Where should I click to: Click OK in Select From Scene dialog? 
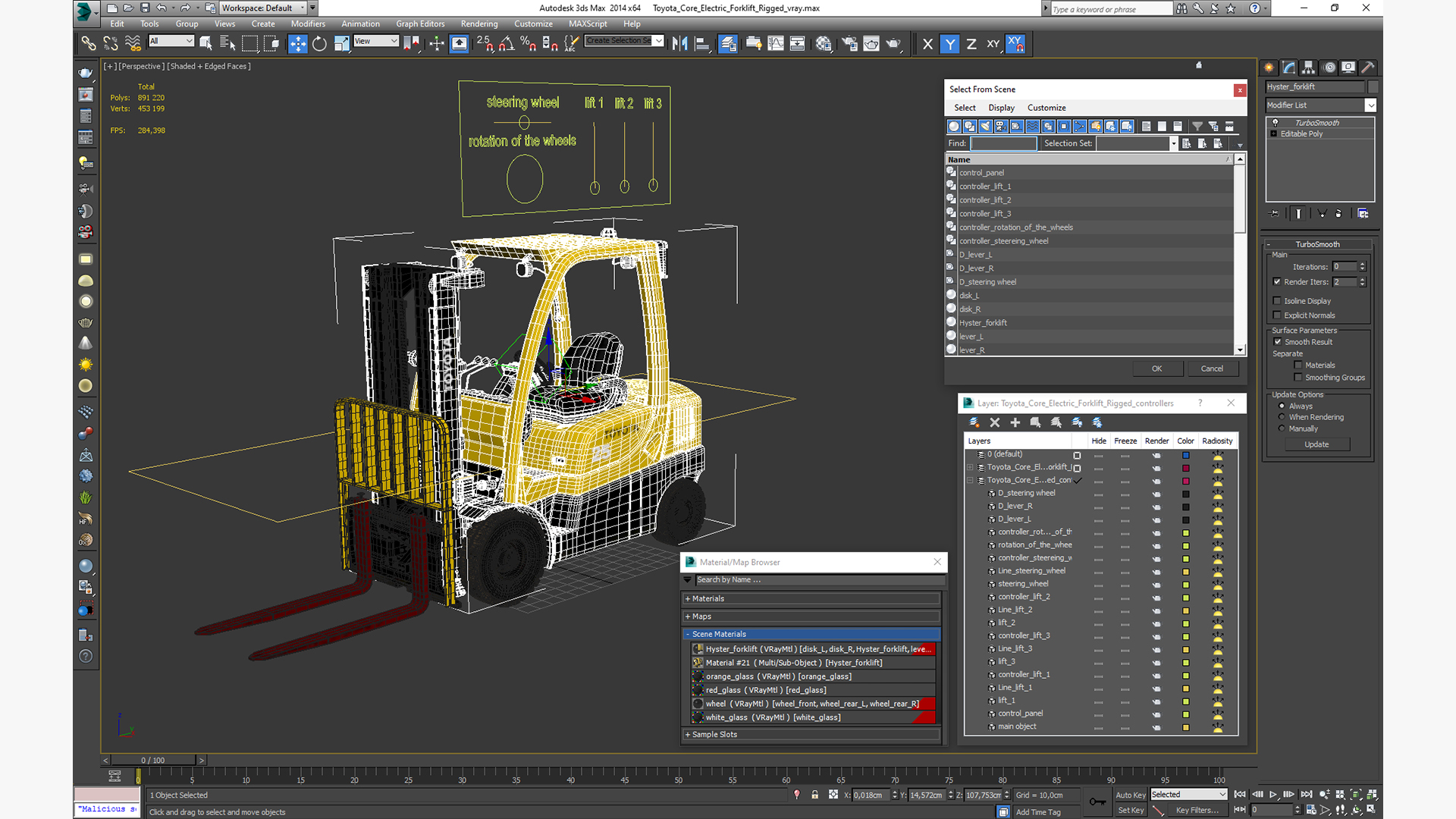coord(1157,369)
